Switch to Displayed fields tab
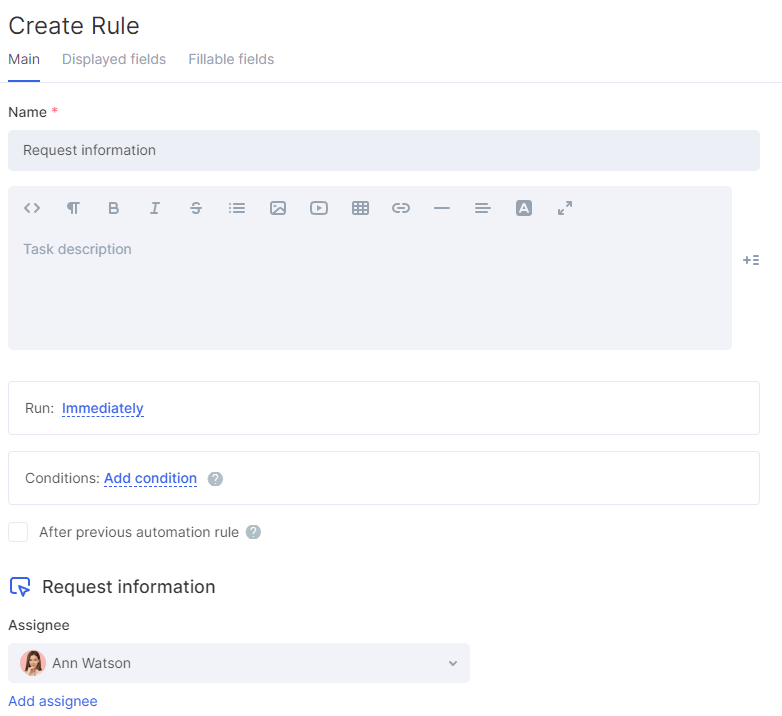The width and height of the screenshot is (782, 716). point(114,59)
